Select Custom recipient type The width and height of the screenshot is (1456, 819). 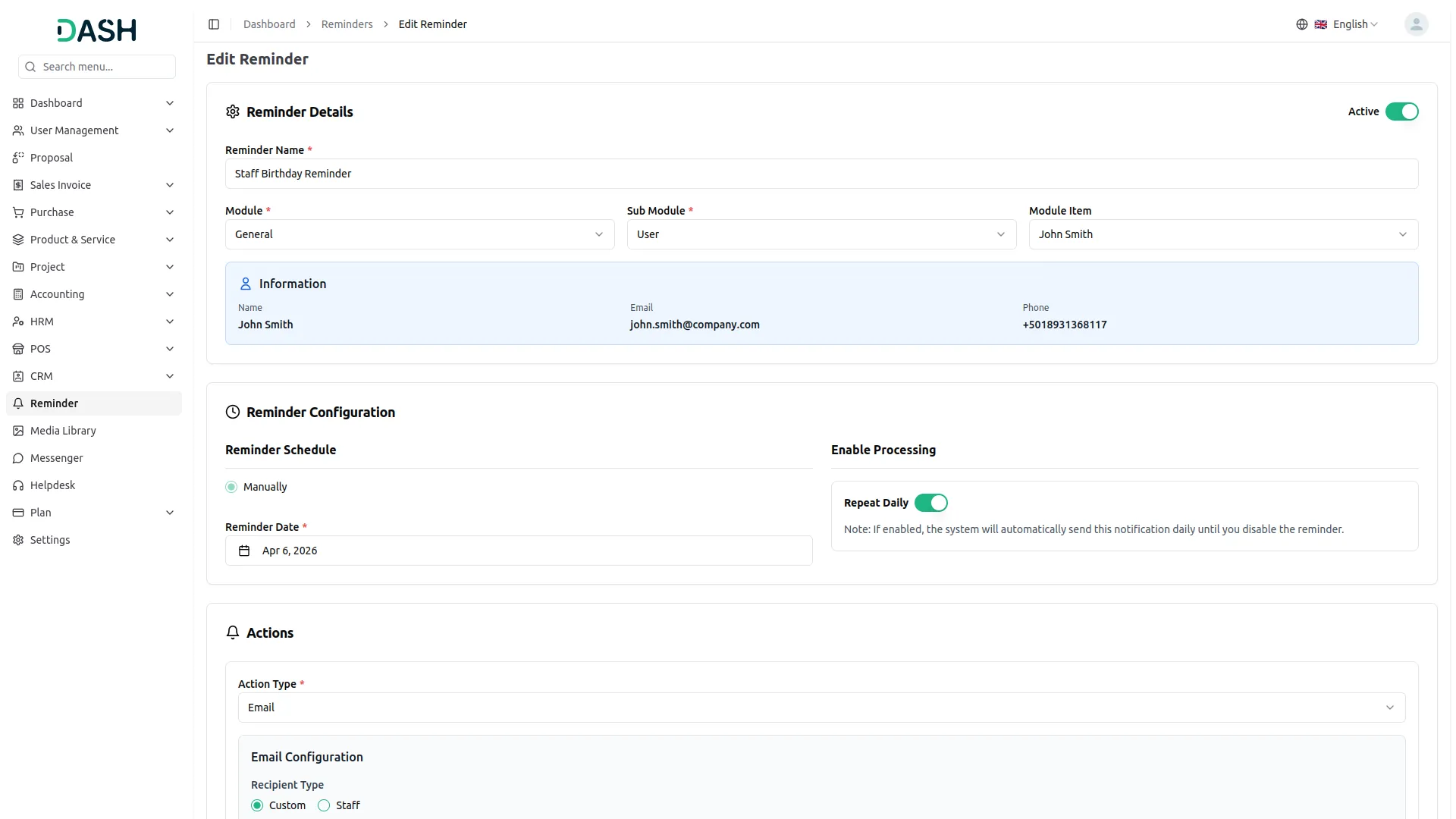(x=257, y=805)
